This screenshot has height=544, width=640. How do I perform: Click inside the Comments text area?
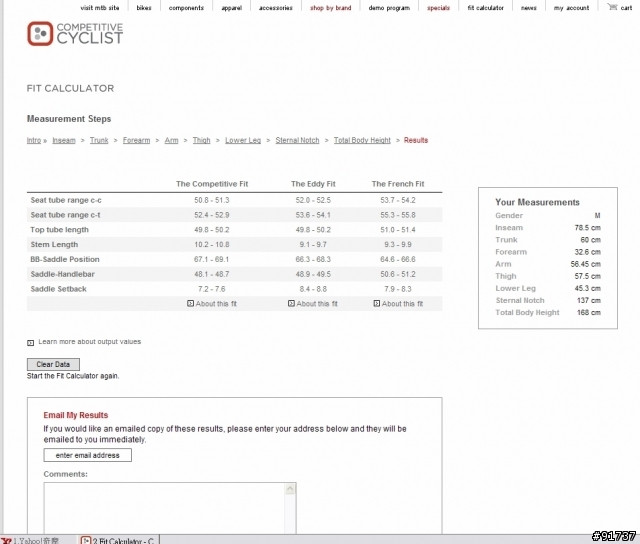[165, 508]
